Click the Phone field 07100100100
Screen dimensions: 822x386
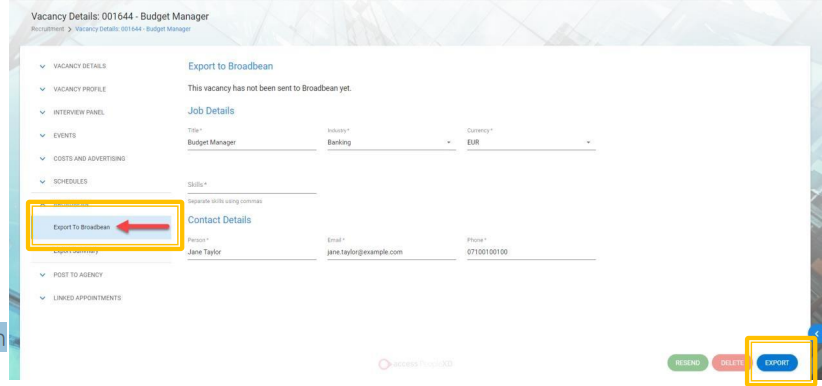531,252
